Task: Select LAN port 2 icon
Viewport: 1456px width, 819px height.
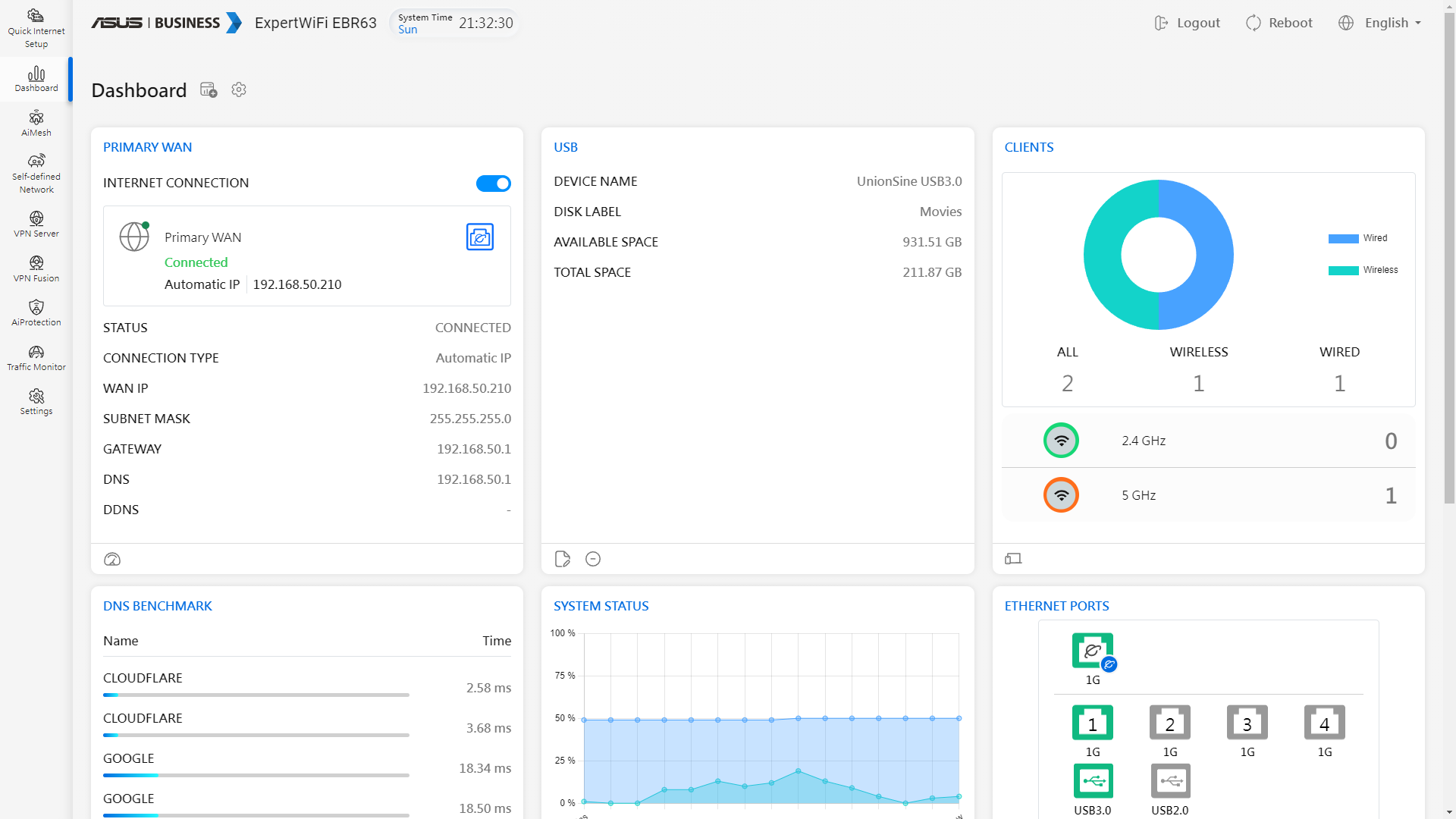Action: [x=1169, y=723]
